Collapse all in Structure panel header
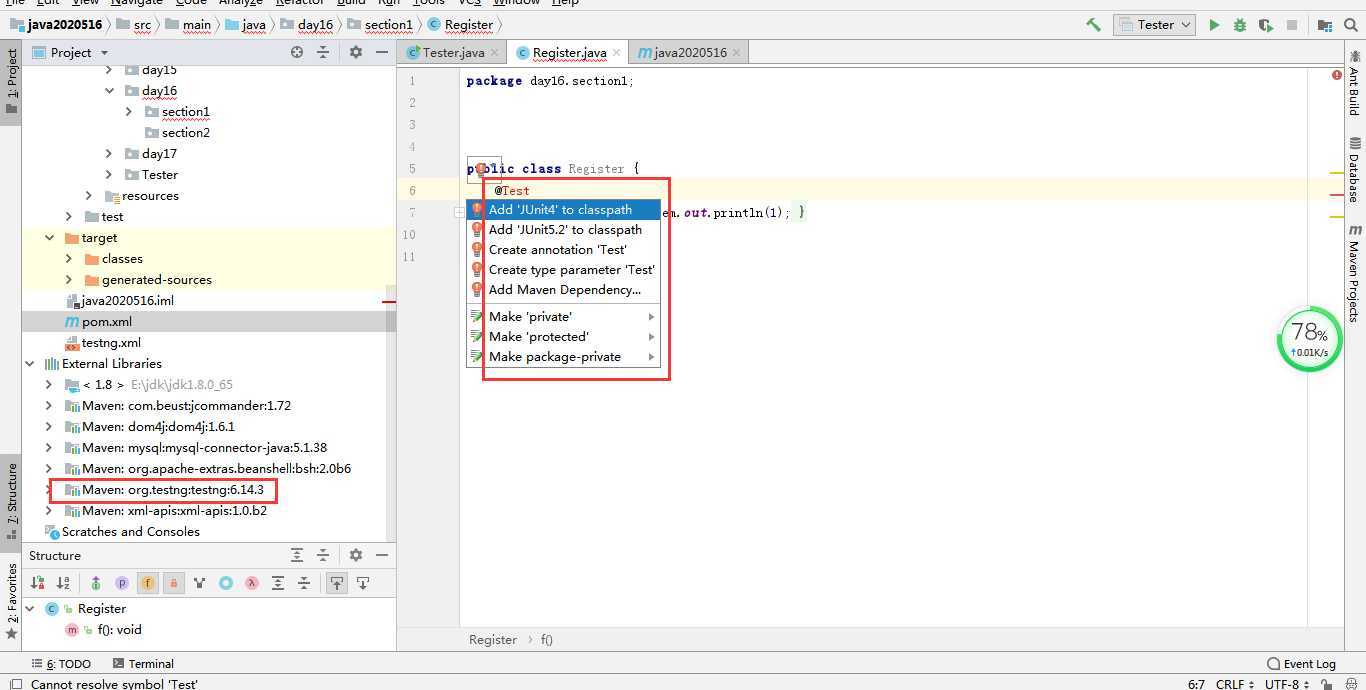The width and height of the screenshot is (1366, 690). pyautogui.click(x=323, y=555)
